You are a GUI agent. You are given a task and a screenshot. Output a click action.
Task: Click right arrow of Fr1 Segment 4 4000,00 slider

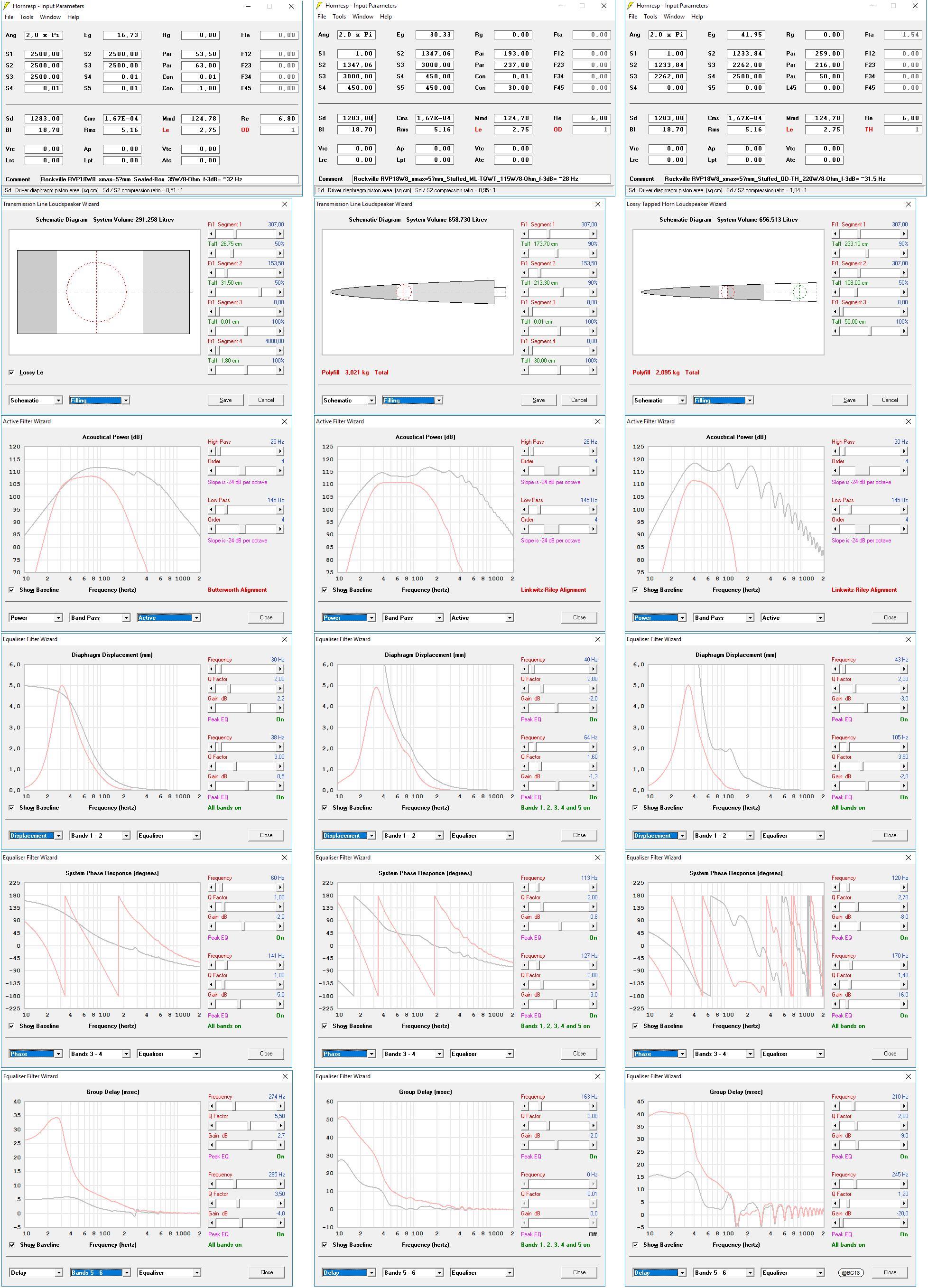(x=280, y=350)
